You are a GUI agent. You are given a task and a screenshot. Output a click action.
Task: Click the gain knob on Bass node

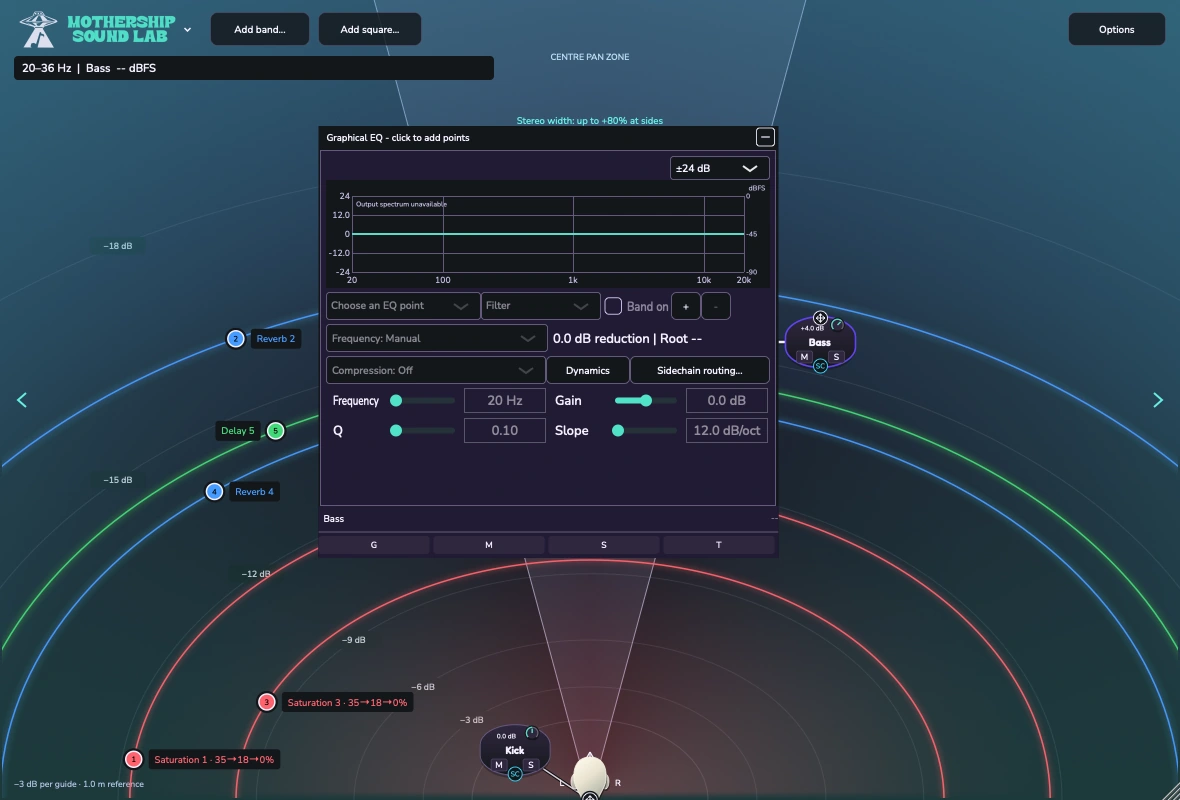(x=838, y=325)
